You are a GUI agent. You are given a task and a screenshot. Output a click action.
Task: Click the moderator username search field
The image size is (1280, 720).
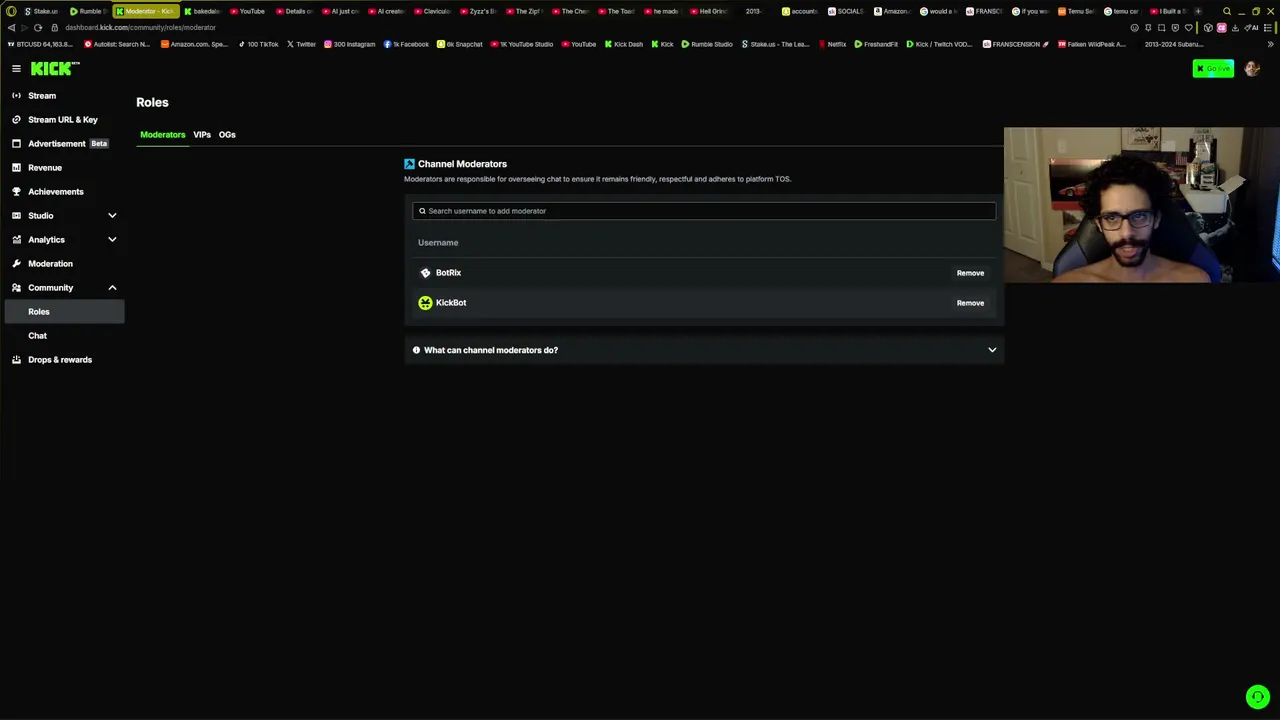pyautogui.click(x=704, y=211)
